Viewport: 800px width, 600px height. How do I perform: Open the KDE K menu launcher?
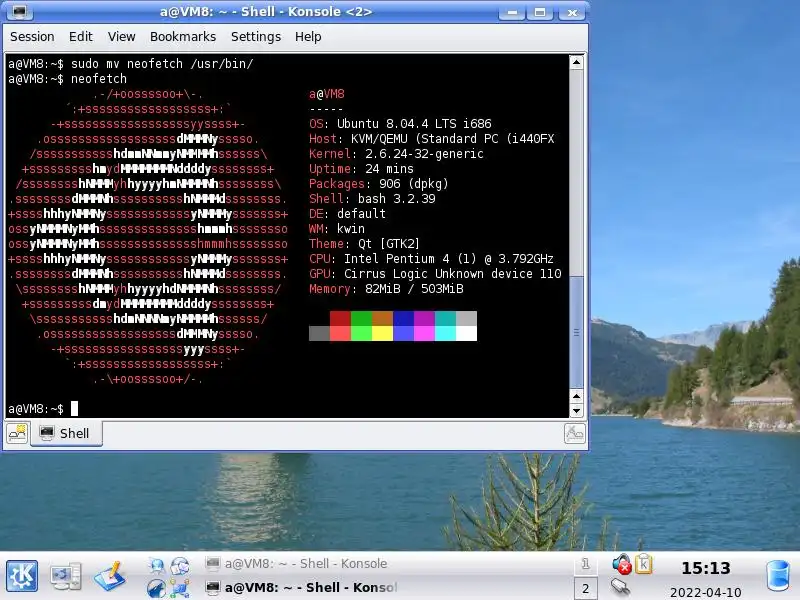[x=21, y=576]
